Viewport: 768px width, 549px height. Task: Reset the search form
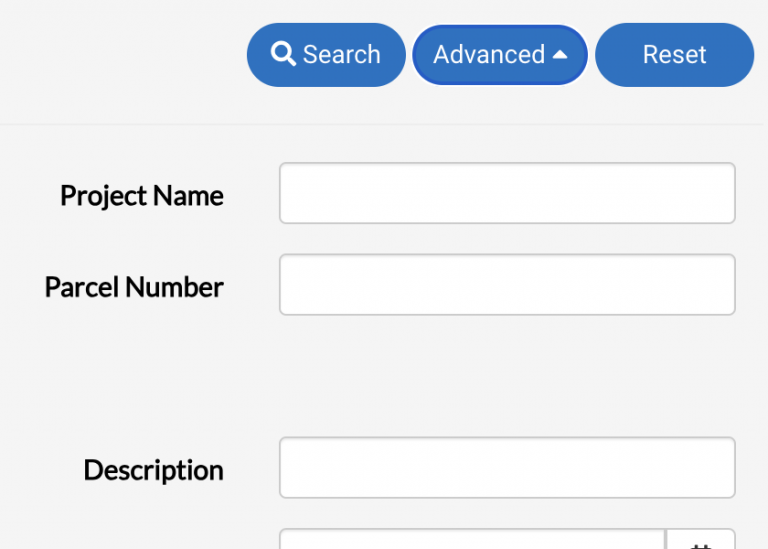[x=674, y=55]
